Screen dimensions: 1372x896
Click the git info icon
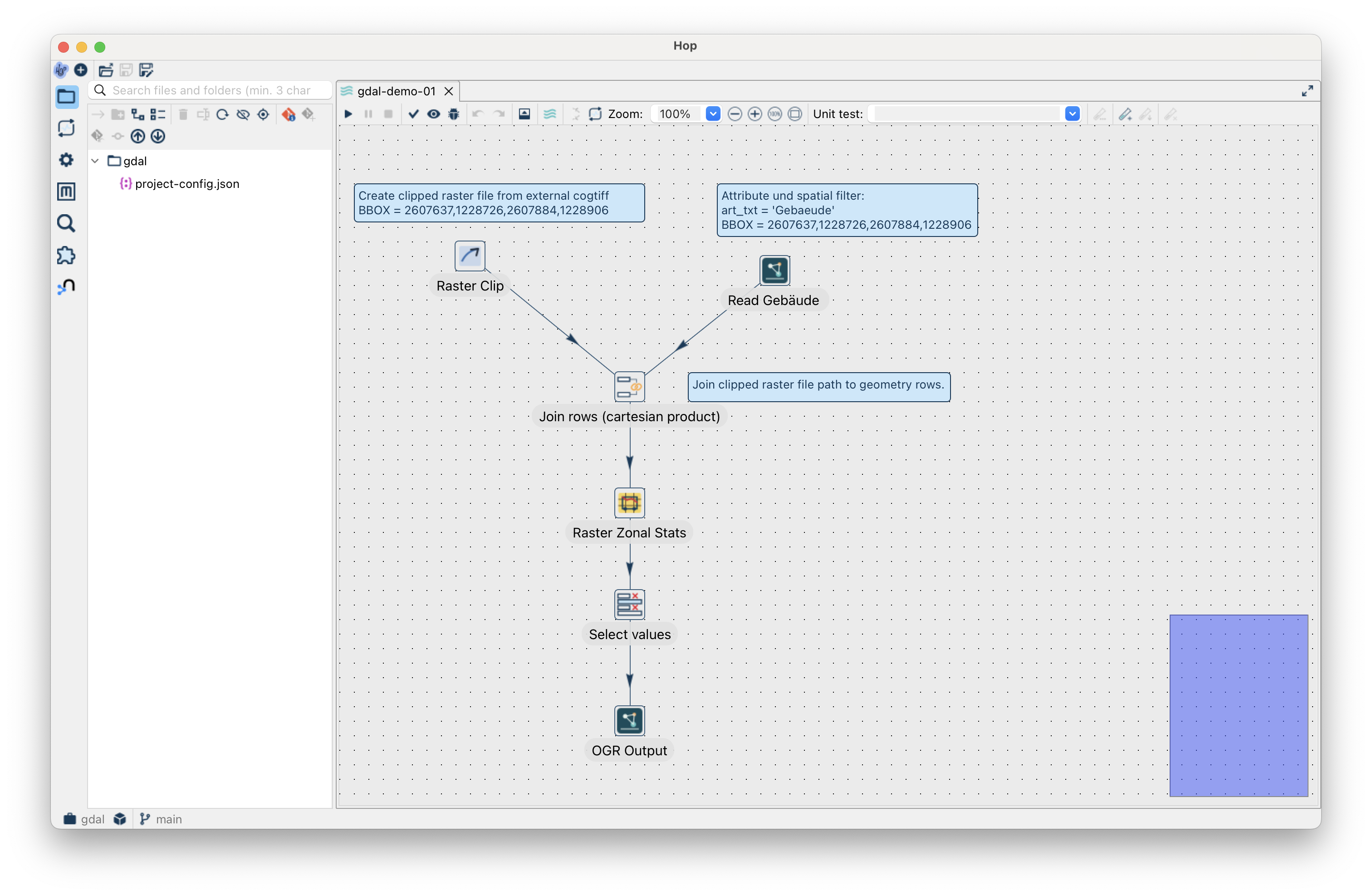pyautogui.click(x=288, y=115)
